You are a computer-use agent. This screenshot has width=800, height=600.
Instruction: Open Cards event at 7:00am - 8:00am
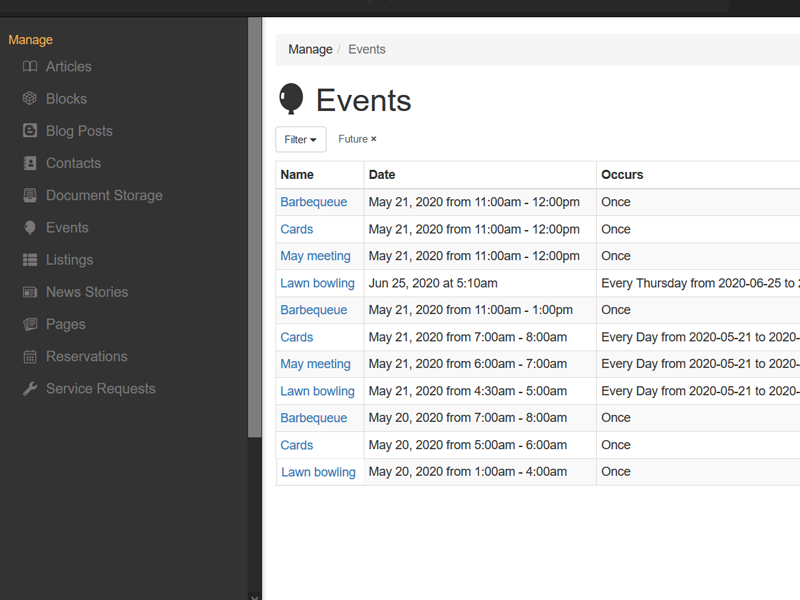[x=297, y=337]
